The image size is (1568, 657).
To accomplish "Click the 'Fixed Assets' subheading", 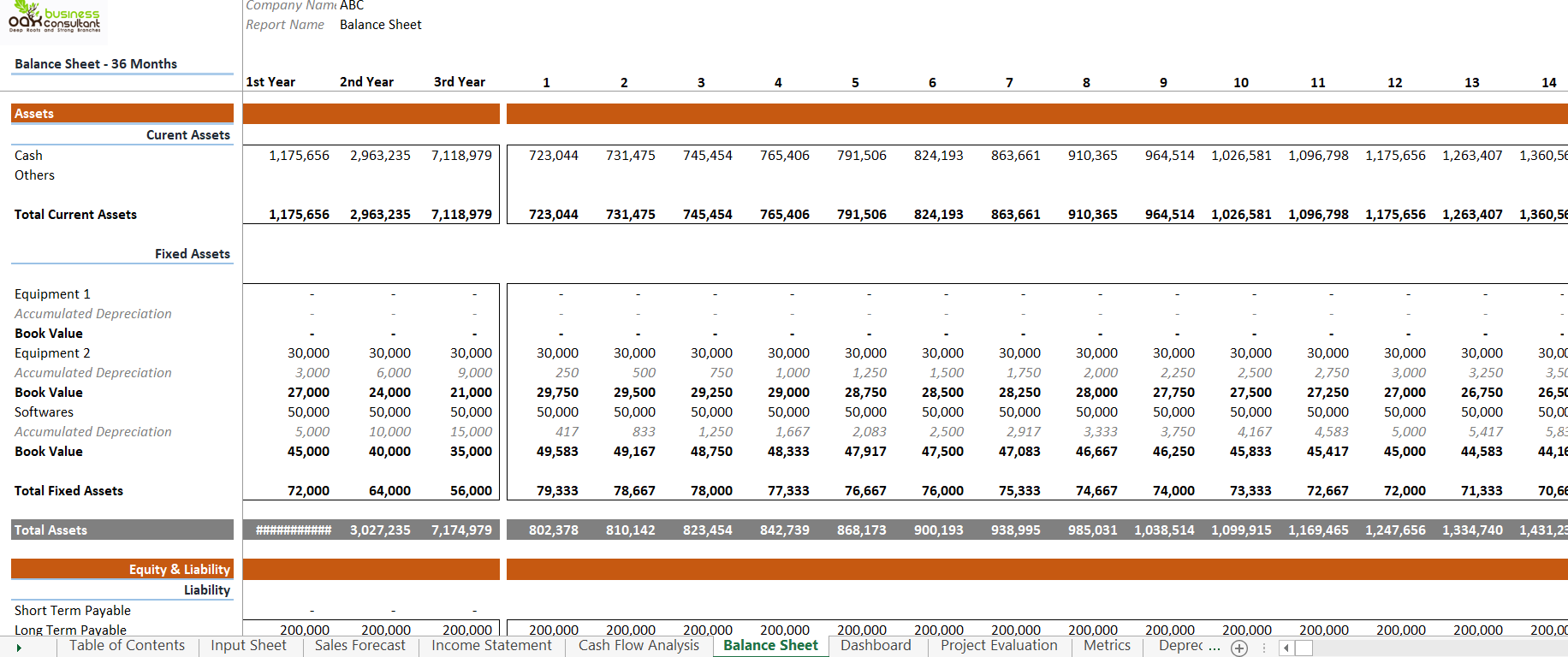I will click(193, 254).
